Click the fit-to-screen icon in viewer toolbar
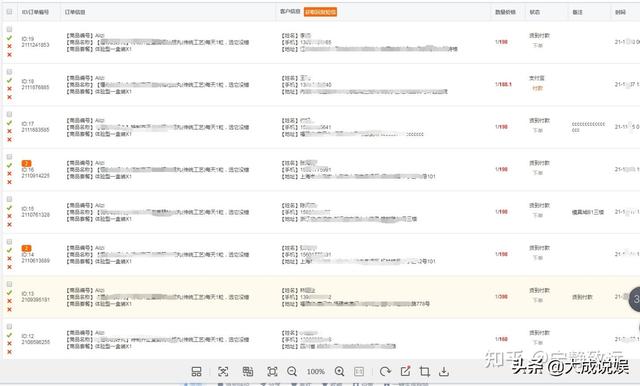Viewport: 640px width, 386px height. coord(272,371)
